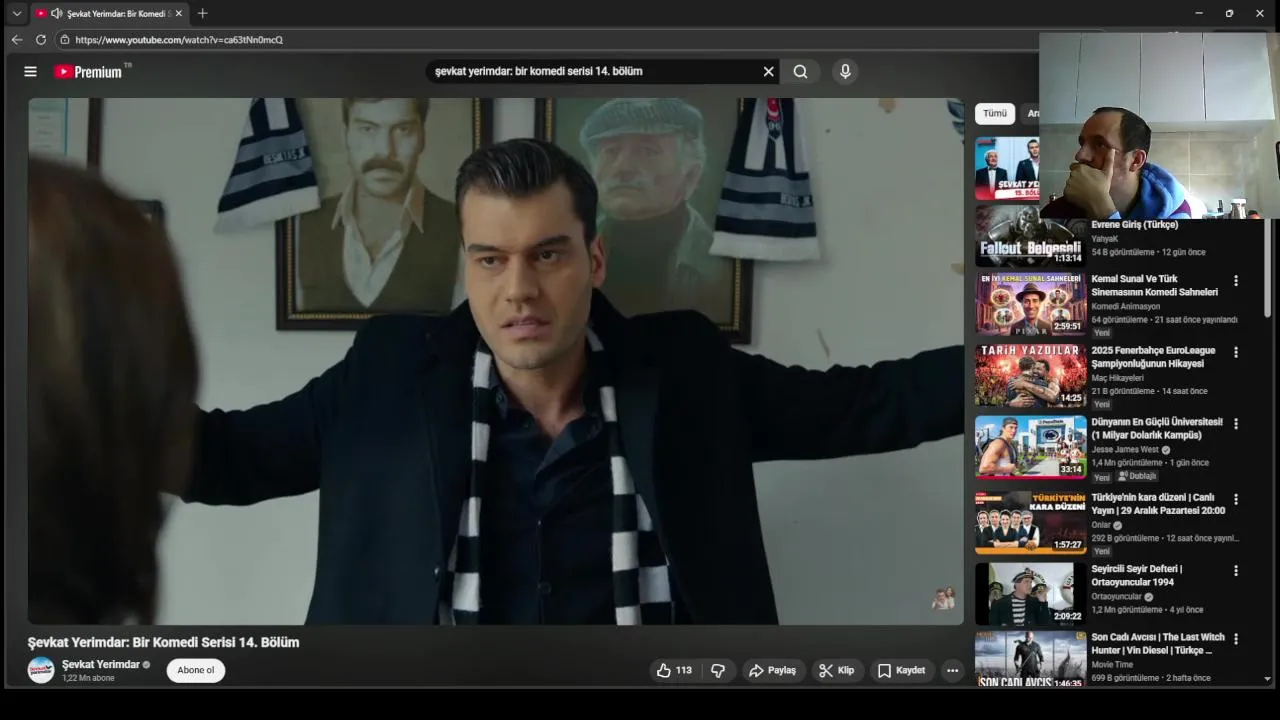Dislike the video with thumbs-down
Image resolution: width=1280 pixels, height=720 pixels.
pyautogui.click(x=718, y=670)
